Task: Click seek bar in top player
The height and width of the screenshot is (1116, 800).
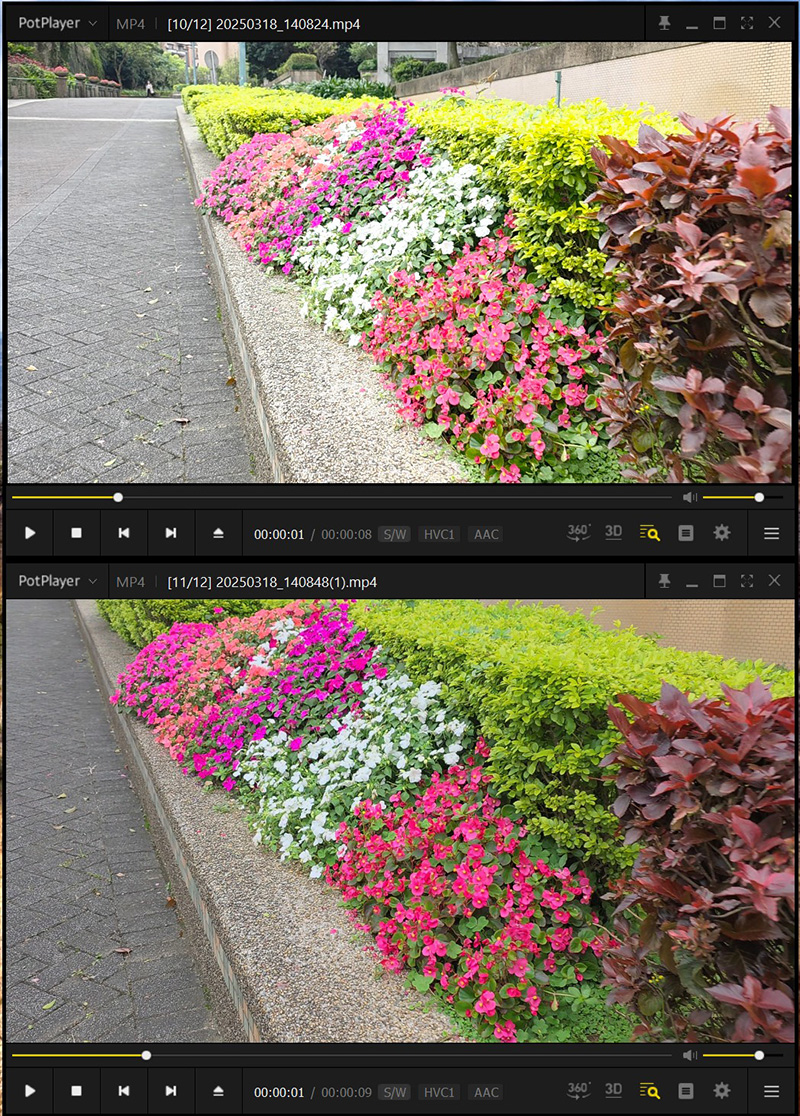Action: pyautogui.click(x=342, y=498)
